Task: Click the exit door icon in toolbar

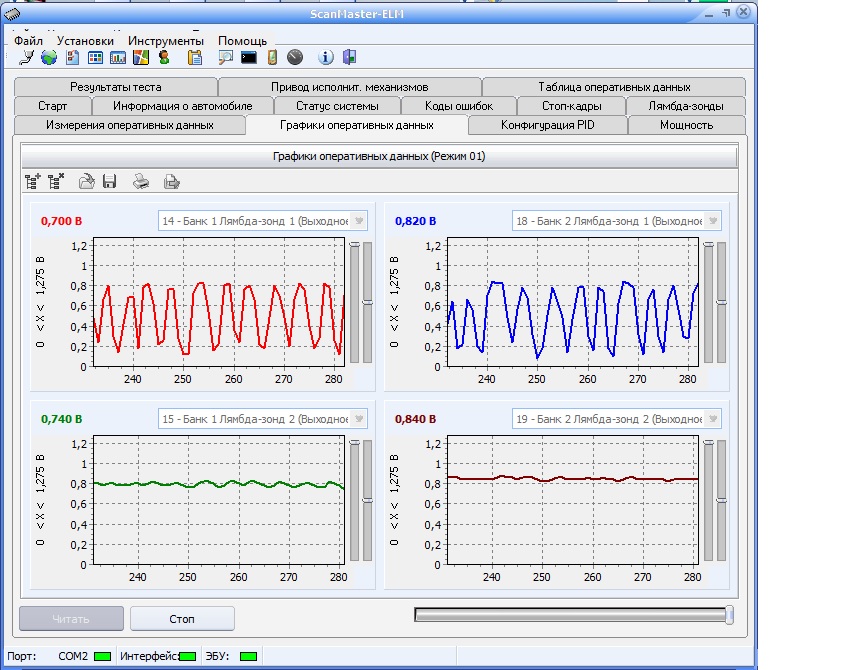Action: pos(349,57)
